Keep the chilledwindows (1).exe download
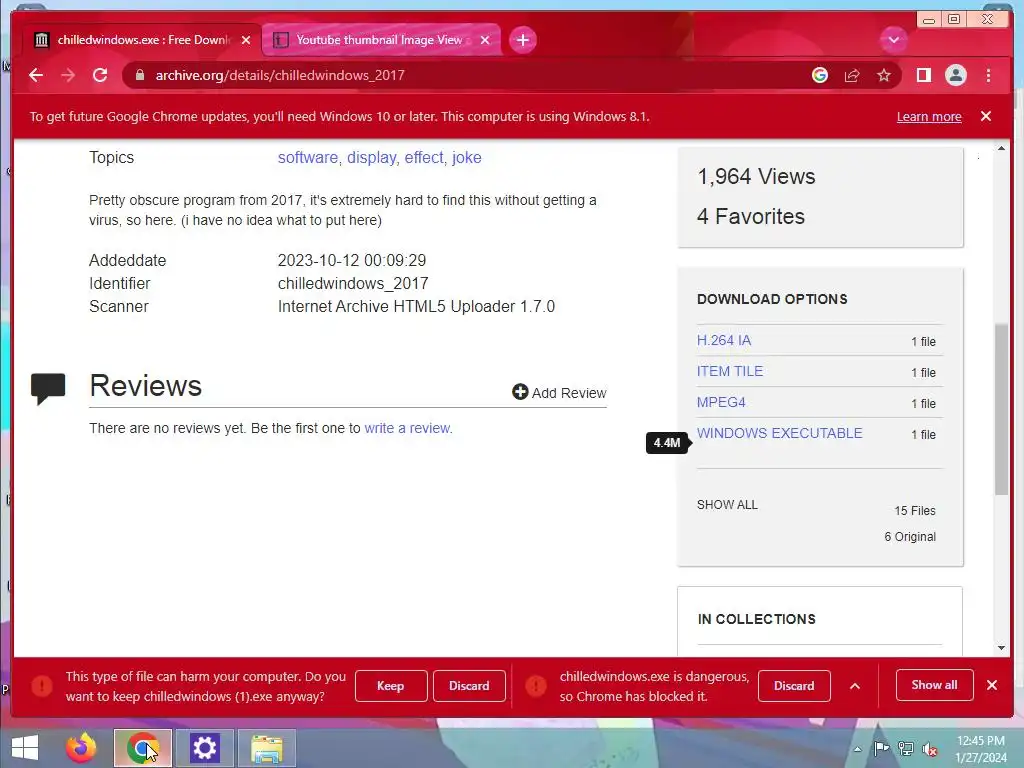 coord(391,686)
